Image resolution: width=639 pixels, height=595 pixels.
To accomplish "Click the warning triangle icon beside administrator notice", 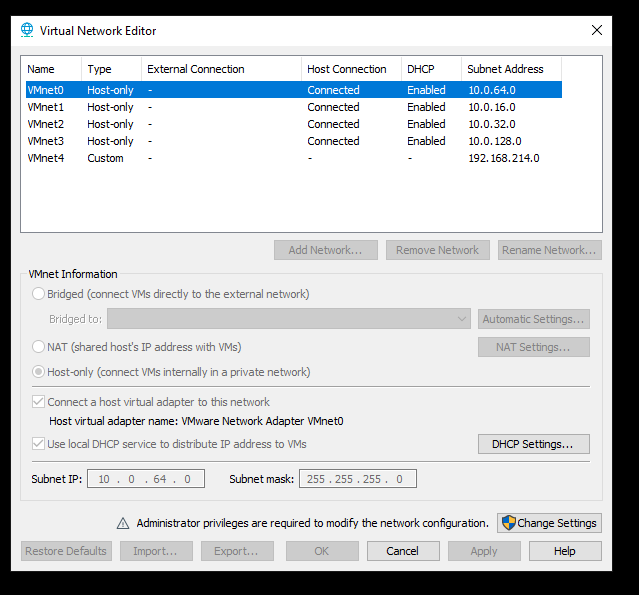I will pyautogui.click(x=123, y=523).
